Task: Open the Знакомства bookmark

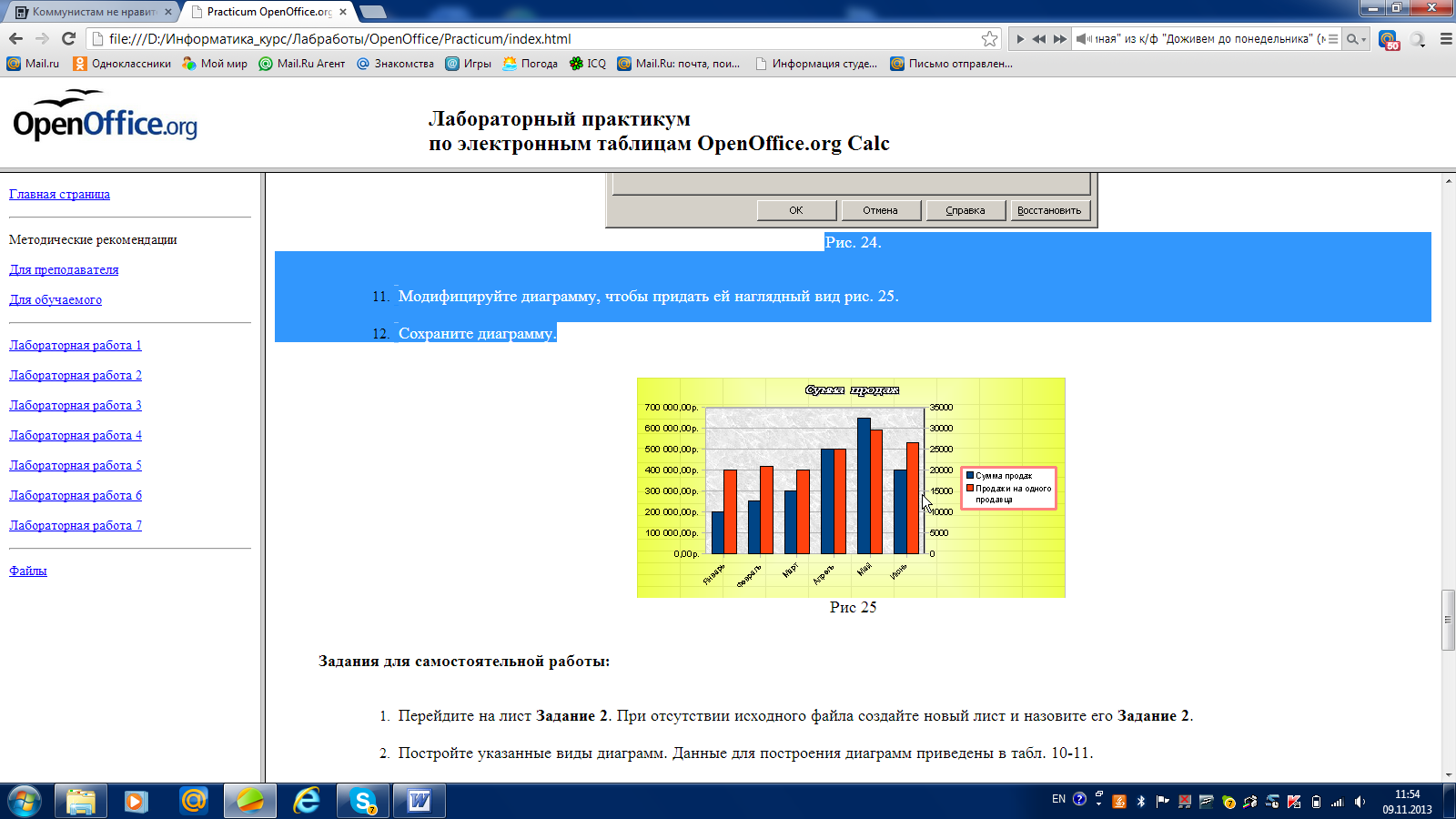Action: [395, 64]
